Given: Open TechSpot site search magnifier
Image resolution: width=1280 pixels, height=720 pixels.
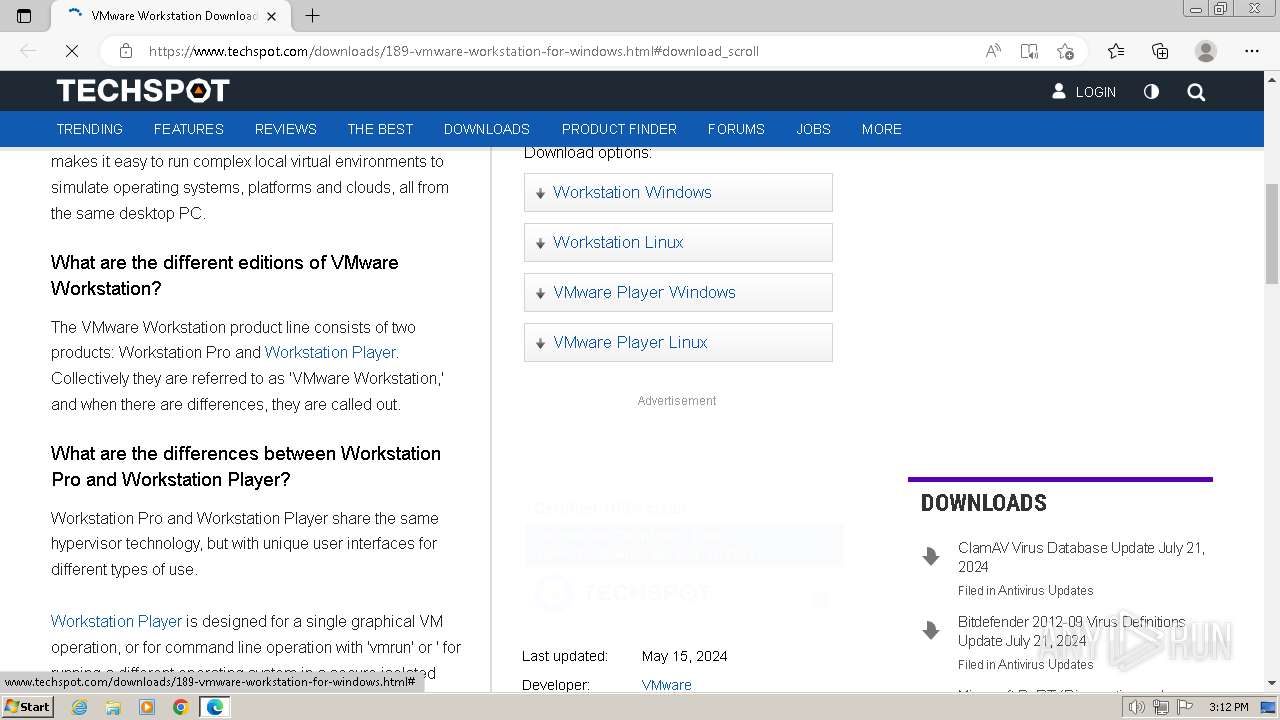Looking at the screenshot, I should 1196,92.
